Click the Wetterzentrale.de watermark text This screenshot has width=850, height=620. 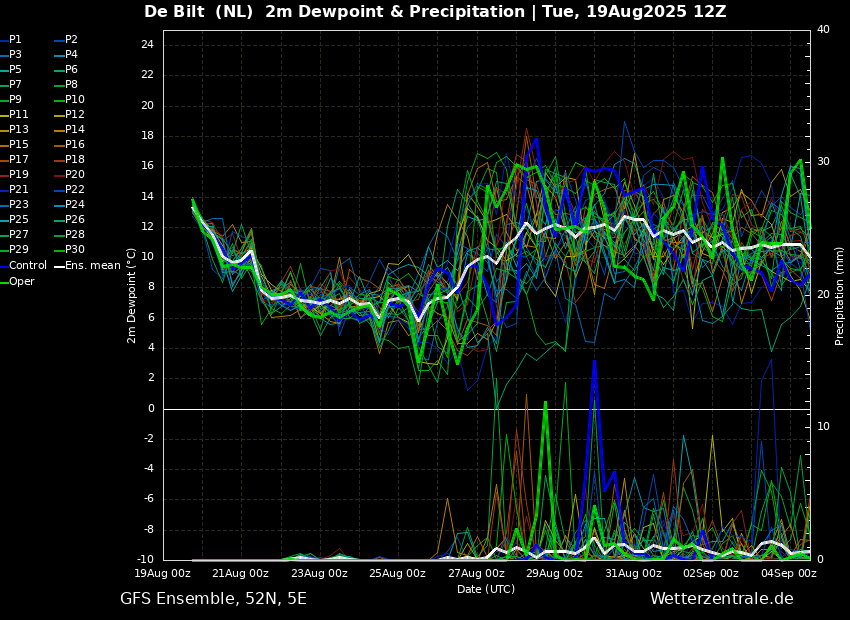click(x=722, y=599)
